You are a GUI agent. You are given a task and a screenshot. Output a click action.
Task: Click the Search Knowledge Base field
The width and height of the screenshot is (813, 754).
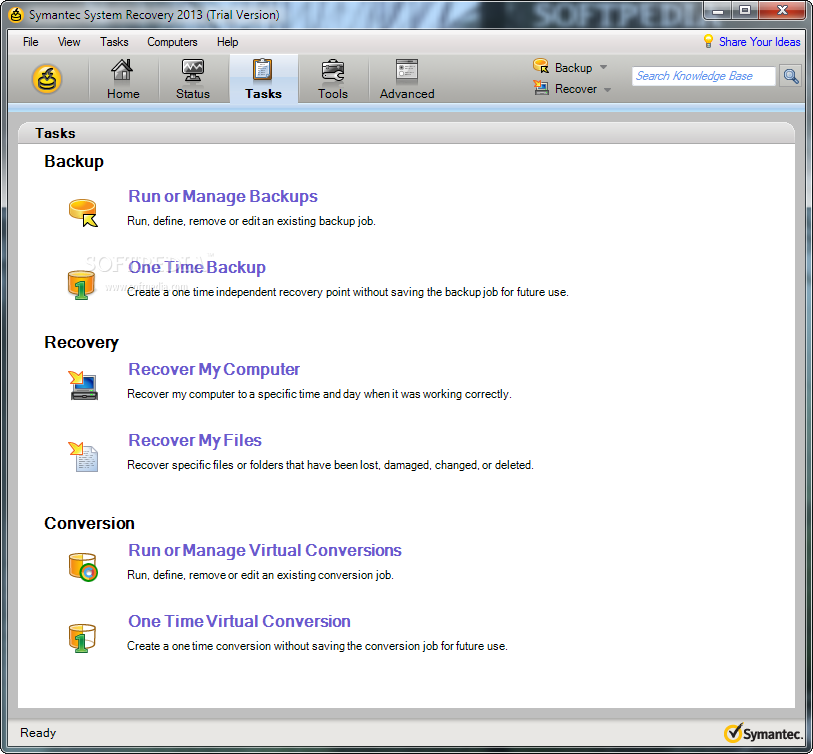click(703, 76)
